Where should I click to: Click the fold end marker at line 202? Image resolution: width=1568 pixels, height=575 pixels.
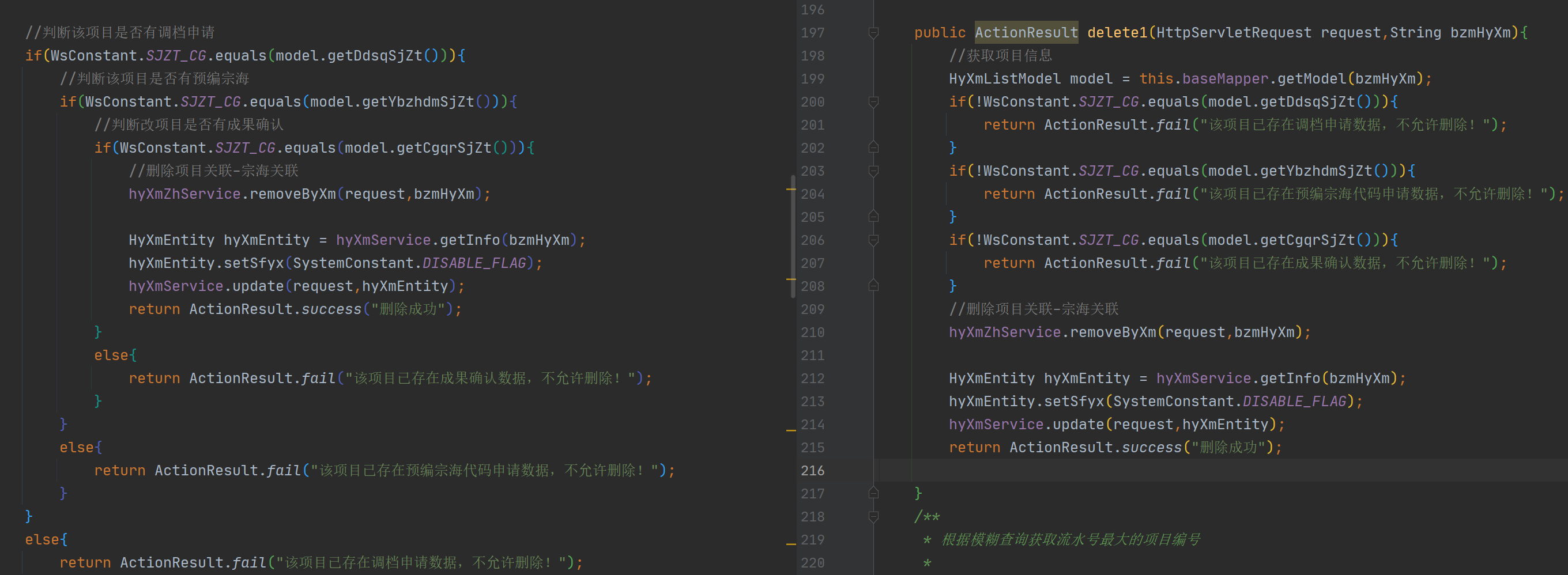873,147
